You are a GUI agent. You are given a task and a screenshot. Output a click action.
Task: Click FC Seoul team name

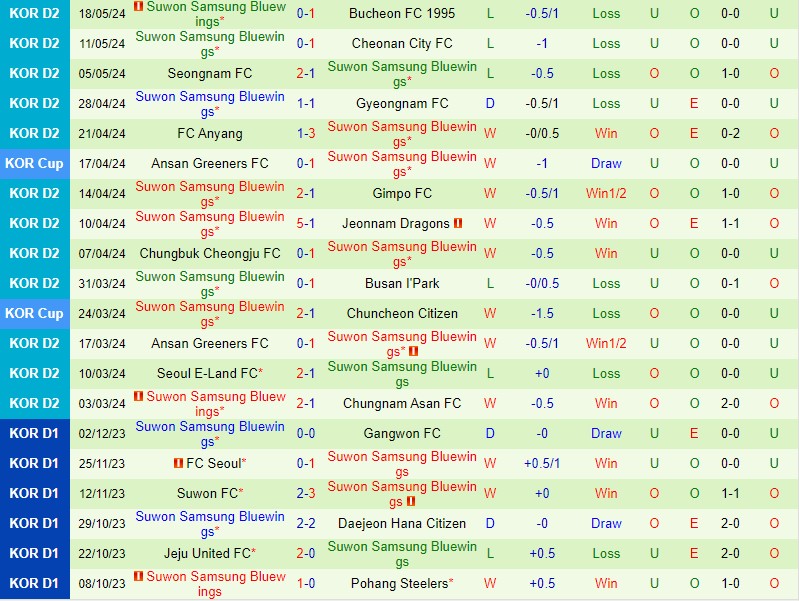214,463
